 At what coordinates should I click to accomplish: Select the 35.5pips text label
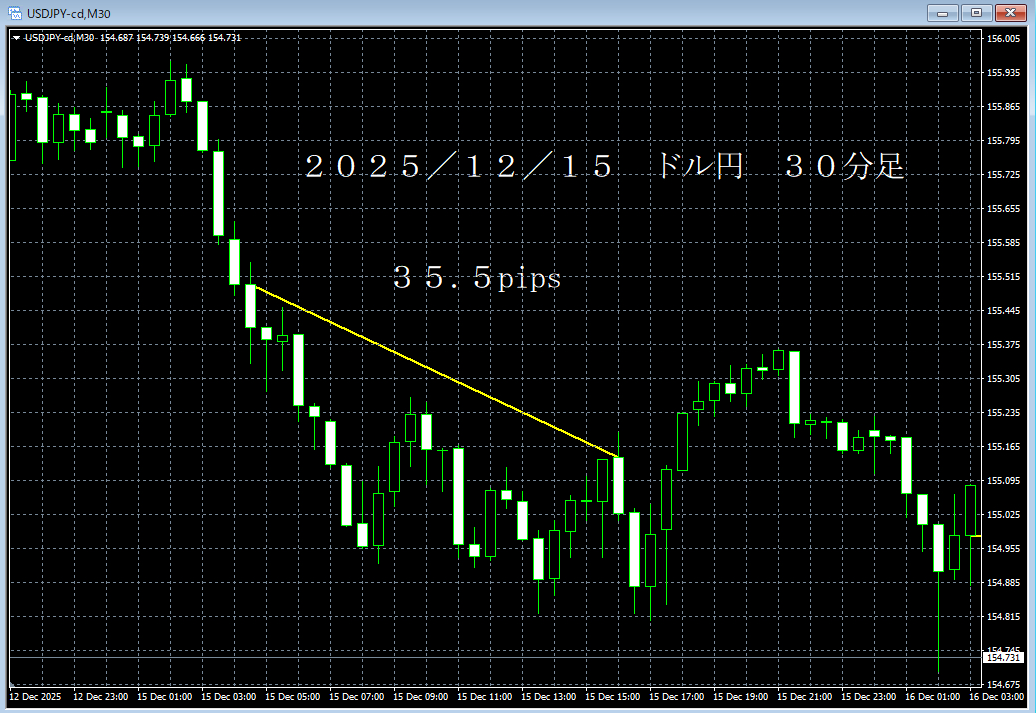[x=480, y=280]
